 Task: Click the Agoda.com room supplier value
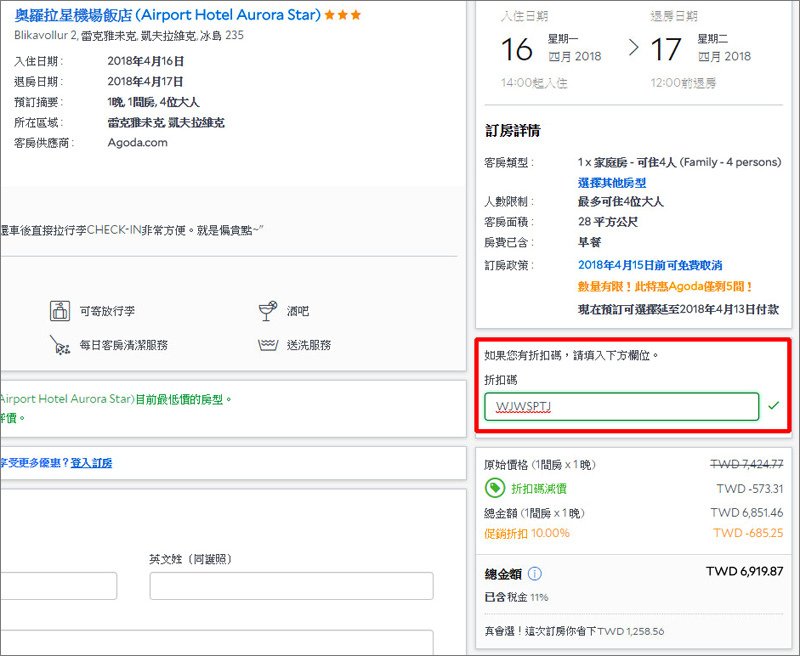pos(137,143)
